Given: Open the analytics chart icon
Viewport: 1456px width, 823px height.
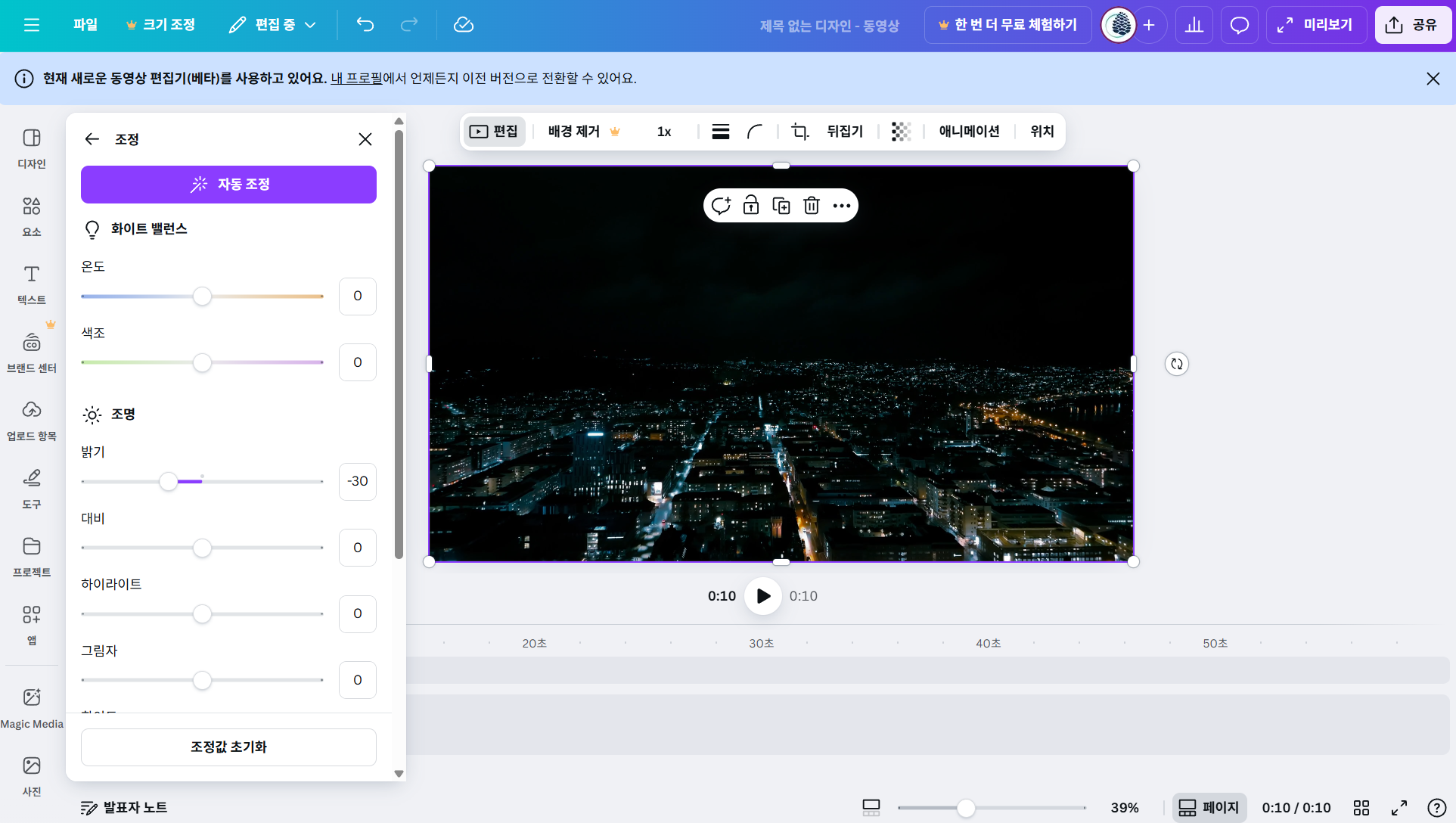Looking at the screenshot, I should (1194, 25).
